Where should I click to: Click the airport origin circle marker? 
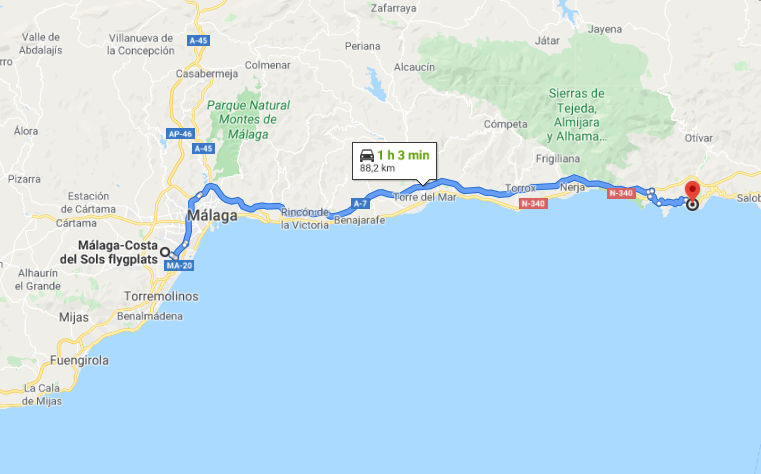[165, 252]
